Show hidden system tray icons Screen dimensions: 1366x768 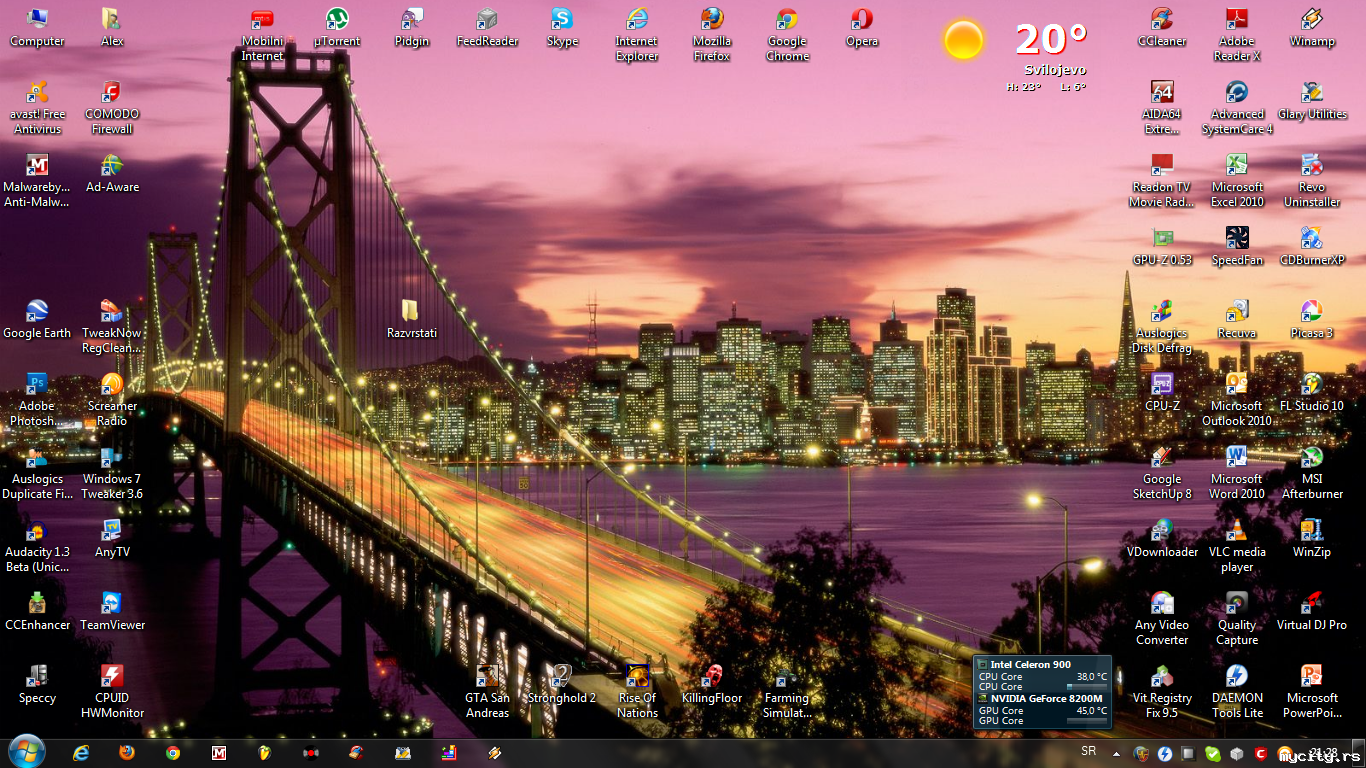1116,754
